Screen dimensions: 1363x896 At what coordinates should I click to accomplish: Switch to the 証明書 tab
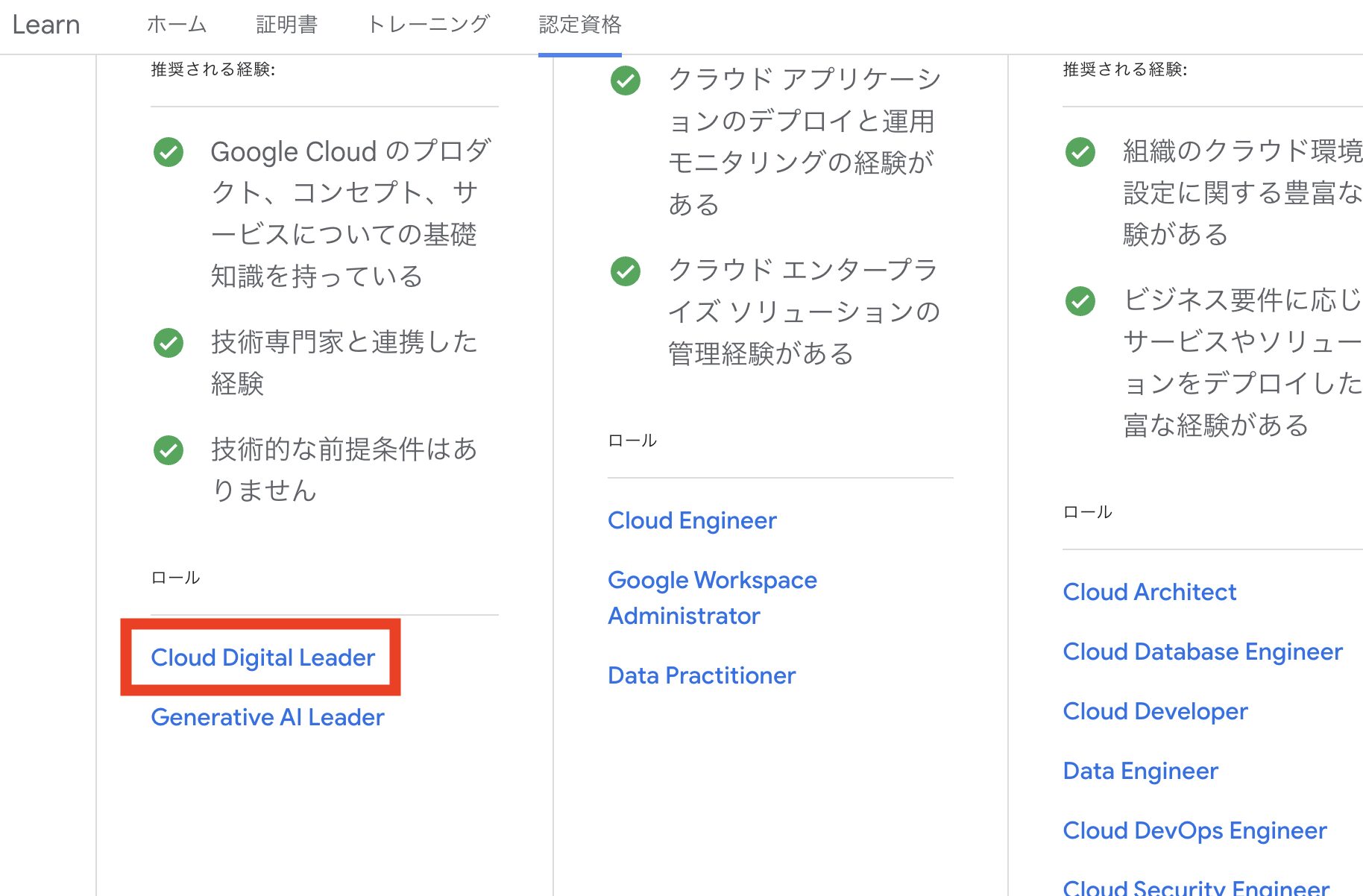tap(287, 25)
